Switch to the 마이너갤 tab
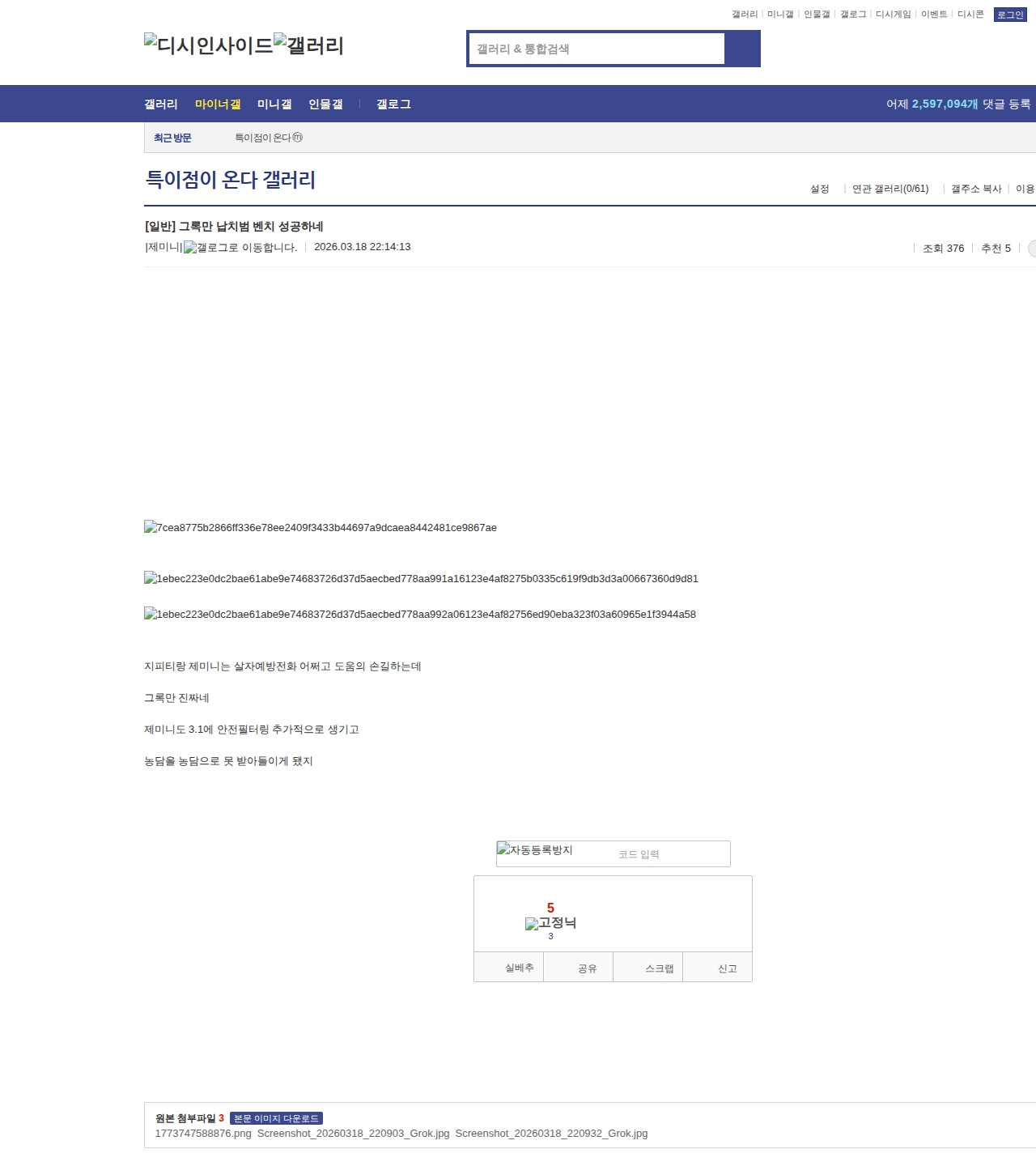 pos(218,104)
